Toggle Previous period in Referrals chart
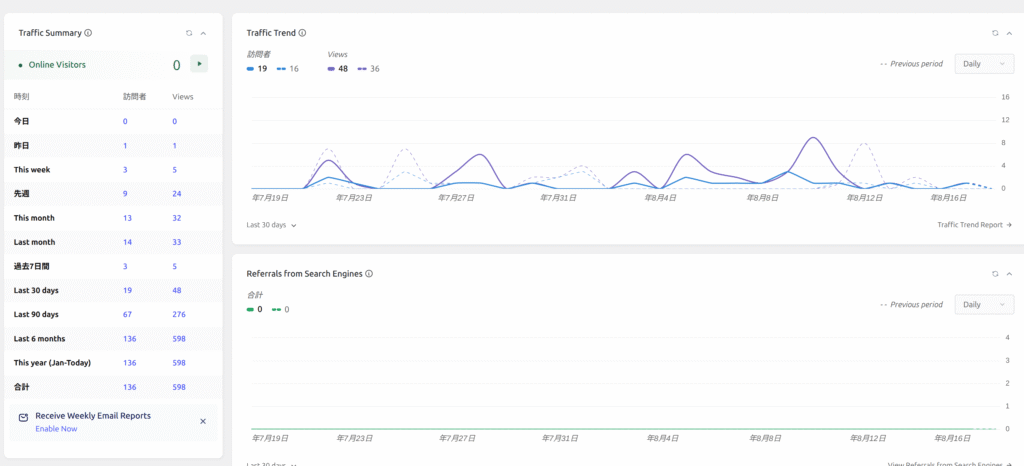The height and width of the screenshot is (466, 1024). [x=911, y=304]
